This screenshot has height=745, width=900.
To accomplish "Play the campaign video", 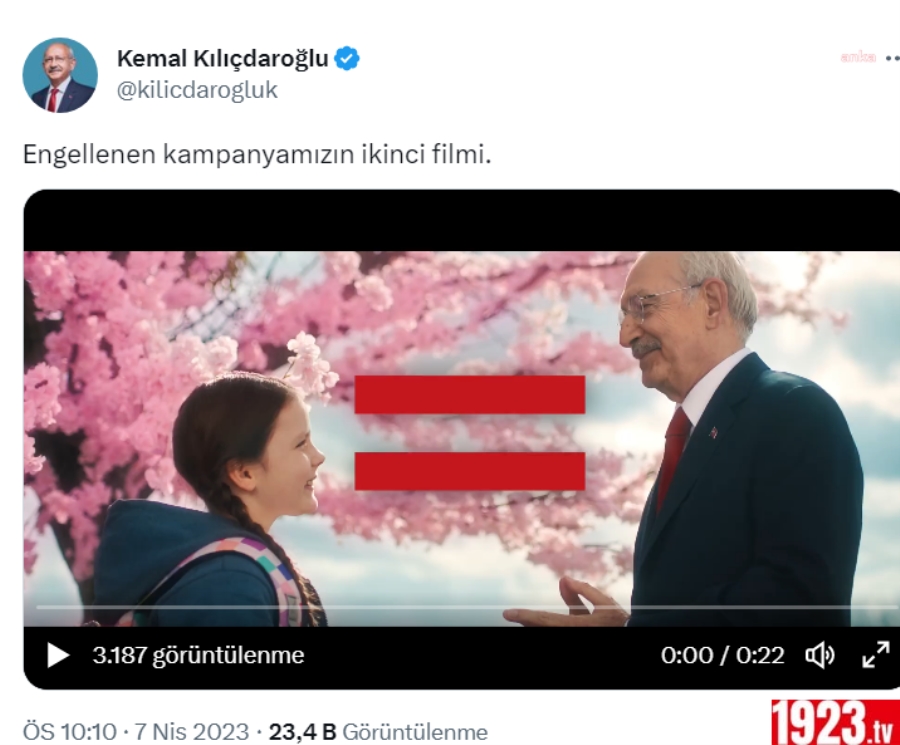I will pyautogui.click(x=57, y=655).
